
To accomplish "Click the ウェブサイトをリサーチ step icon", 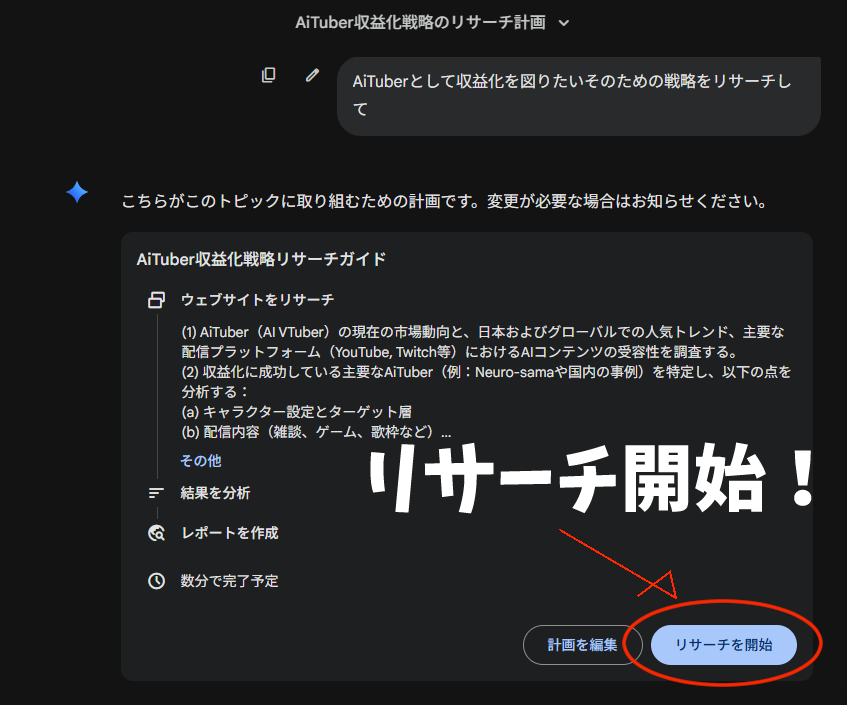I will 156,300.
